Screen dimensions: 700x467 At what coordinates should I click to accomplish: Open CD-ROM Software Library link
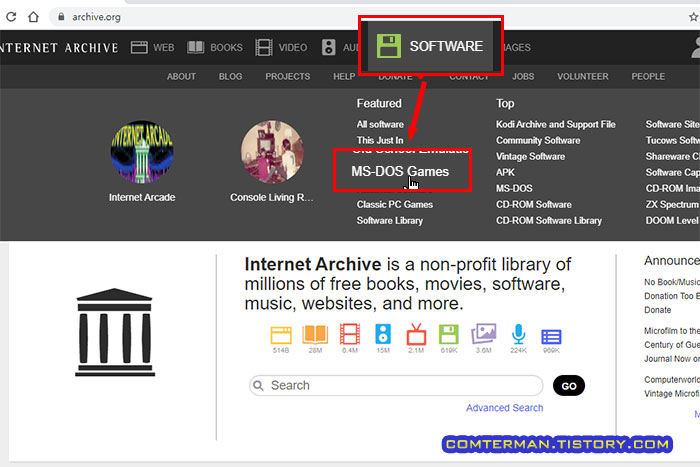[x=549, y=221]
